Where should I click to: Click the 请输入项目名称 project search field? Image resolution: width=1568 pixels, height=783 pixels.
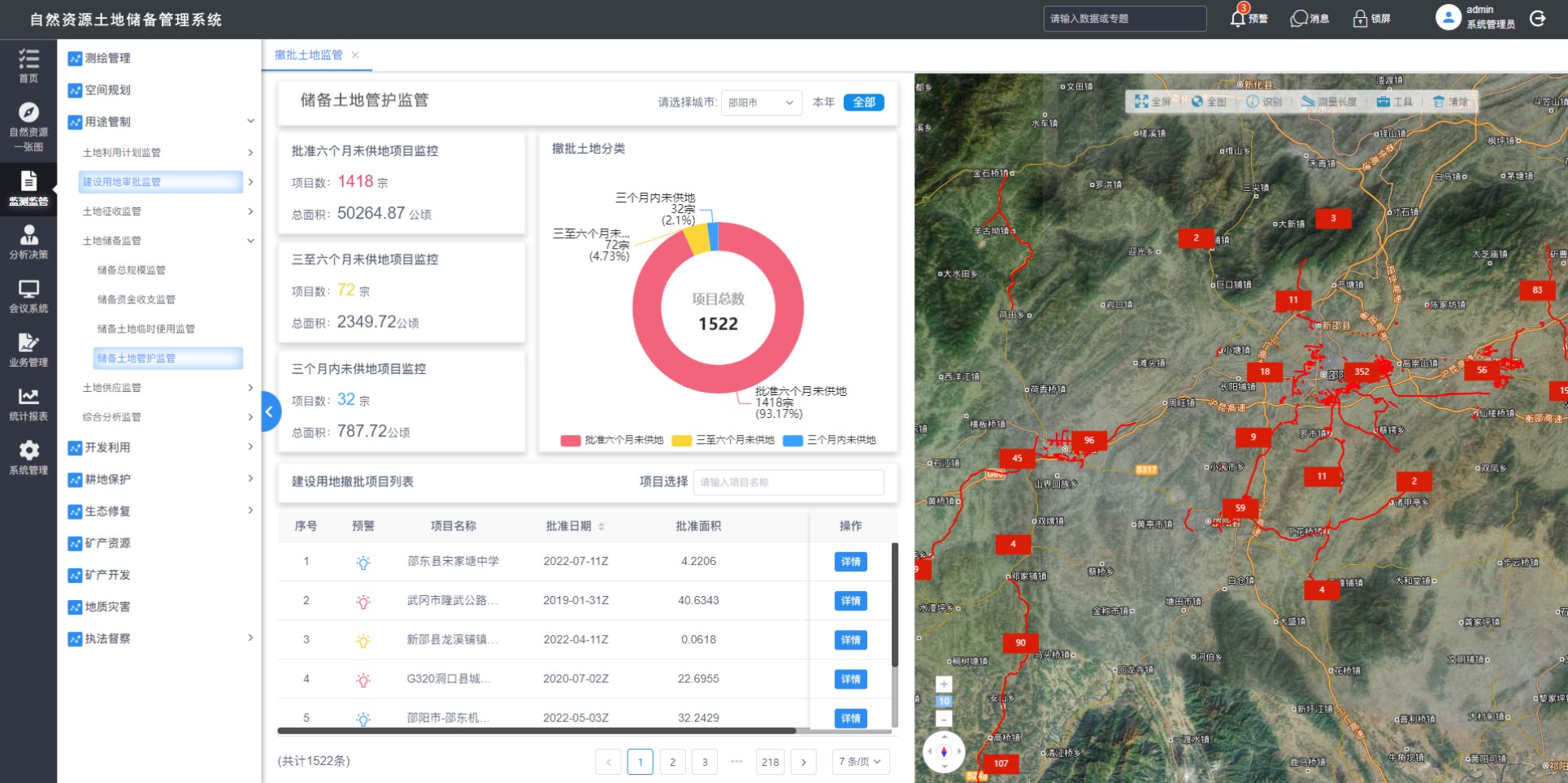click(x=788, y=482)
